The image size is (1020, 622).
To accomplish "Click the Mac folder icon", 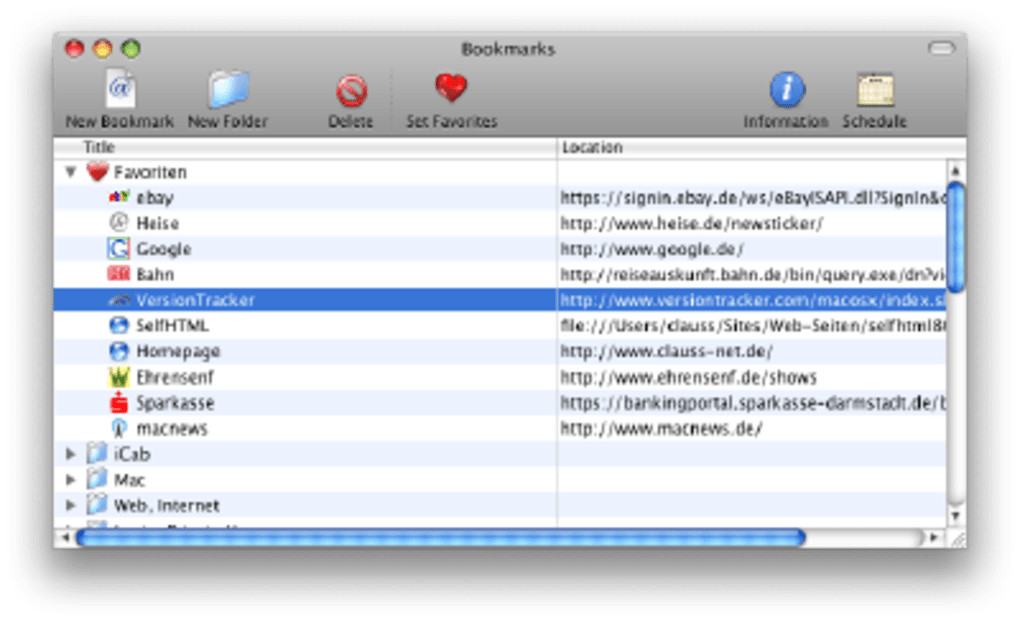I will (x=97, y=479).
